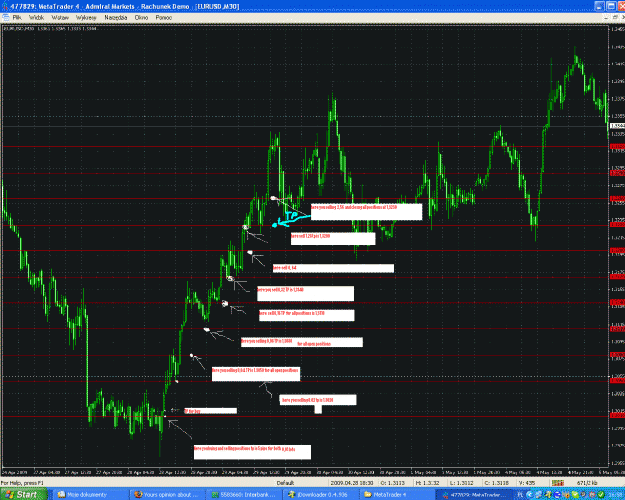Click the 2009.04.28 18:30 status bar field
625x500 pixels.
tap(352, 483)
